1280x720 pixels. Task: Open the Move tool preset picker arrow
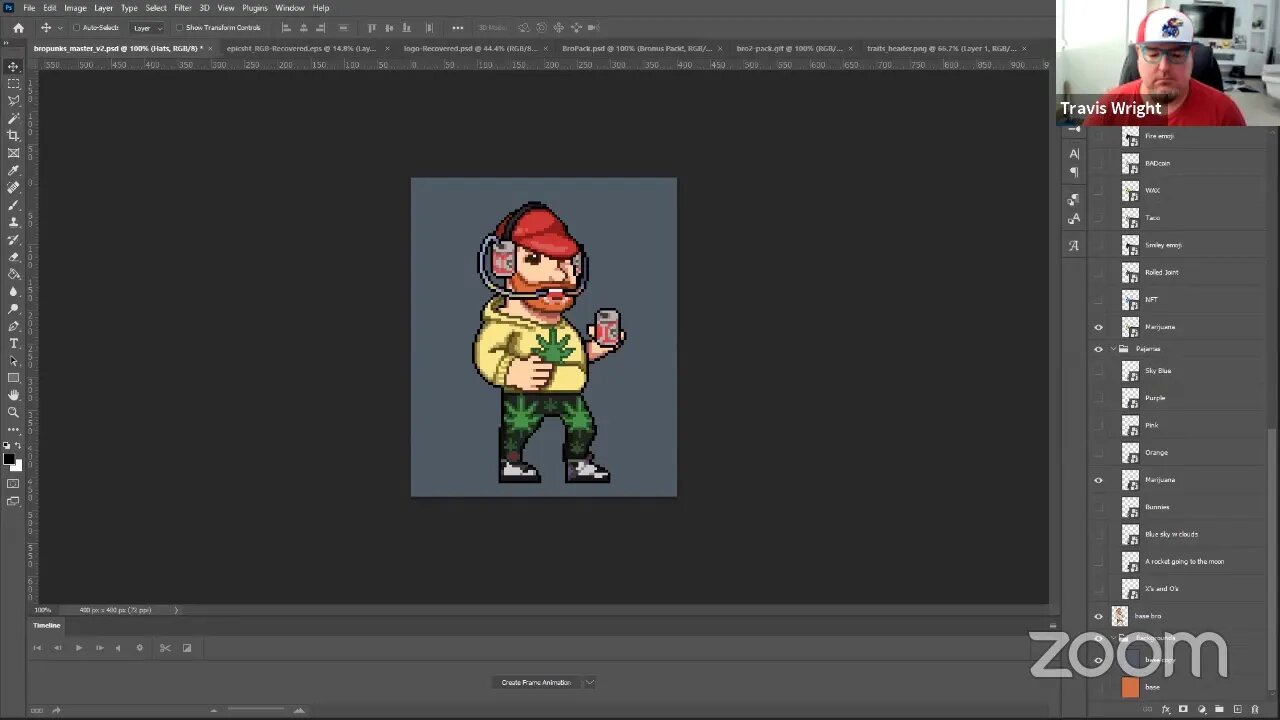click(x=60, y=28)
